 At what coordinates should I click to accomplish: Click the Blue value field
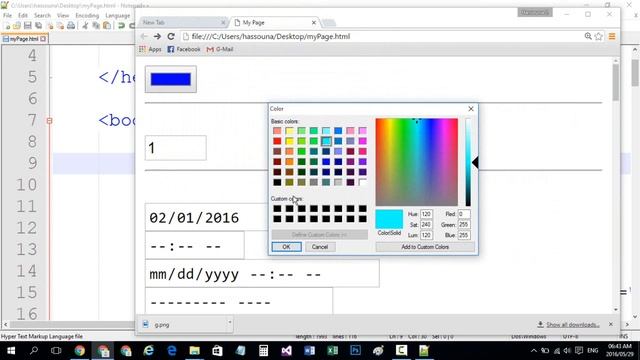point(464,235)
